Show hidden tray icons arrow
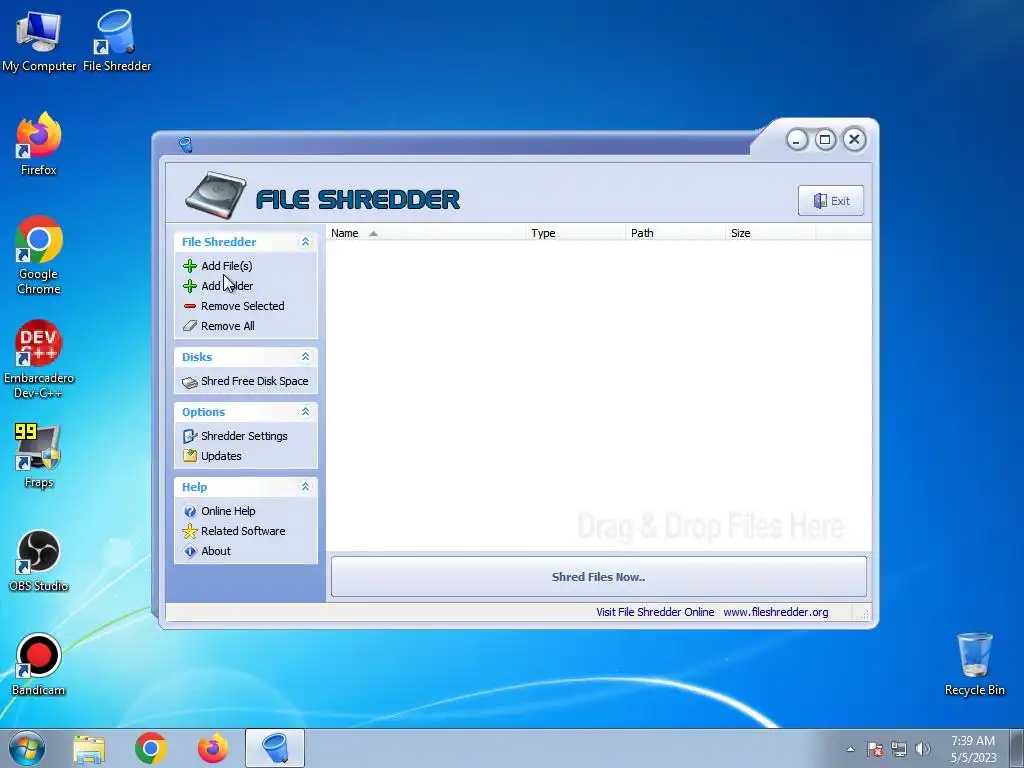This screenshot has width=1024, height=768. point(850,749)
